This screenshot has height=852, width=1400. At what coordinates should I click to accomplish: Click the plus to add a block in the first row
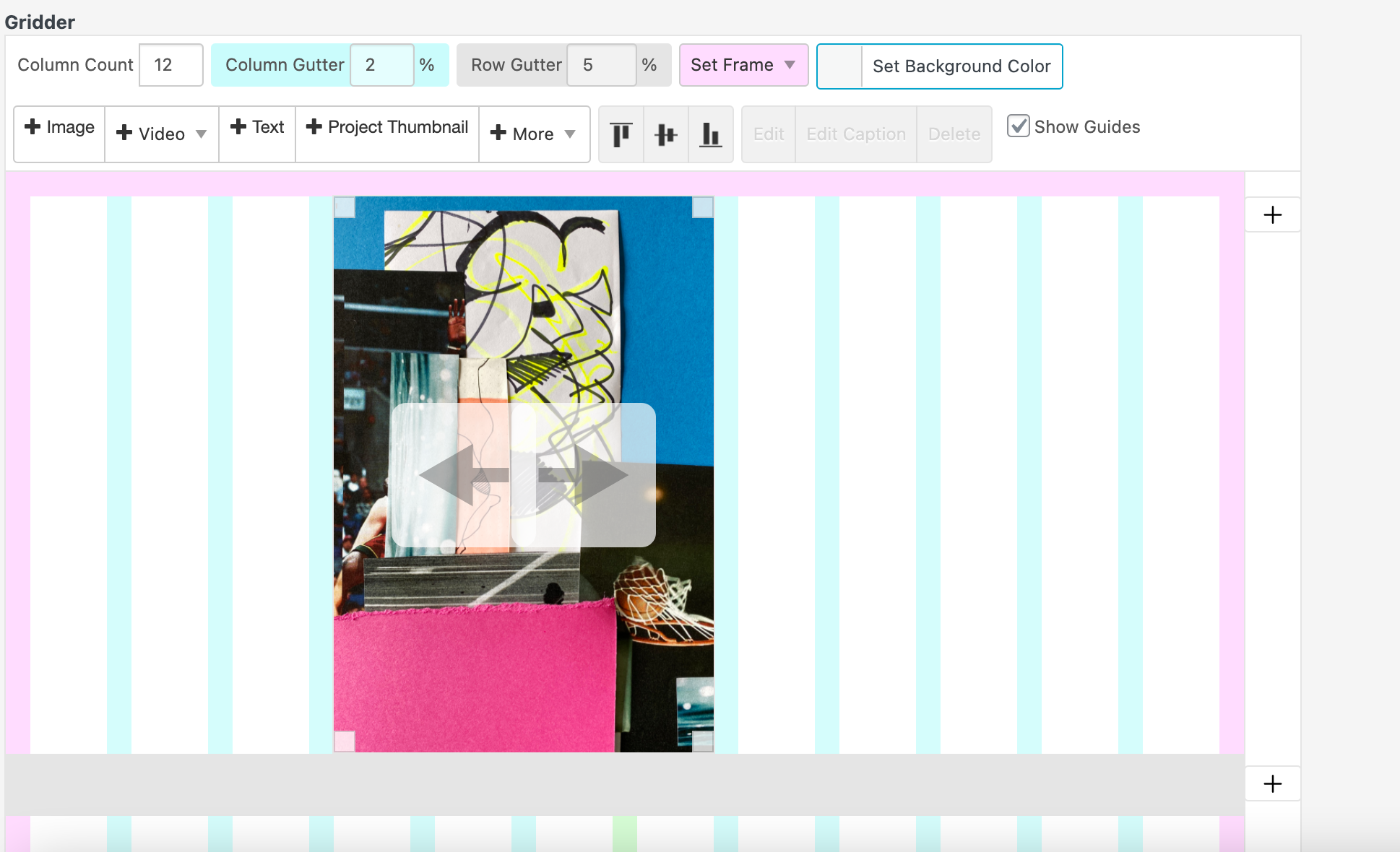pyautogui.click(x=1272, y=214)
